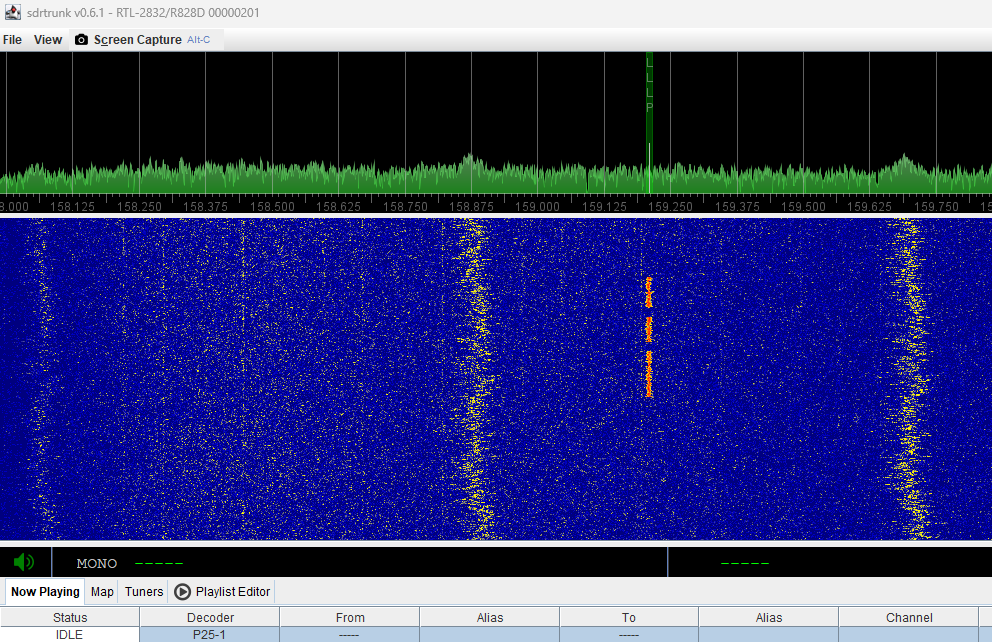Click the To column header
Image resolution: width=992 pixels, height=642 pixels.
(x=629, y=617)
